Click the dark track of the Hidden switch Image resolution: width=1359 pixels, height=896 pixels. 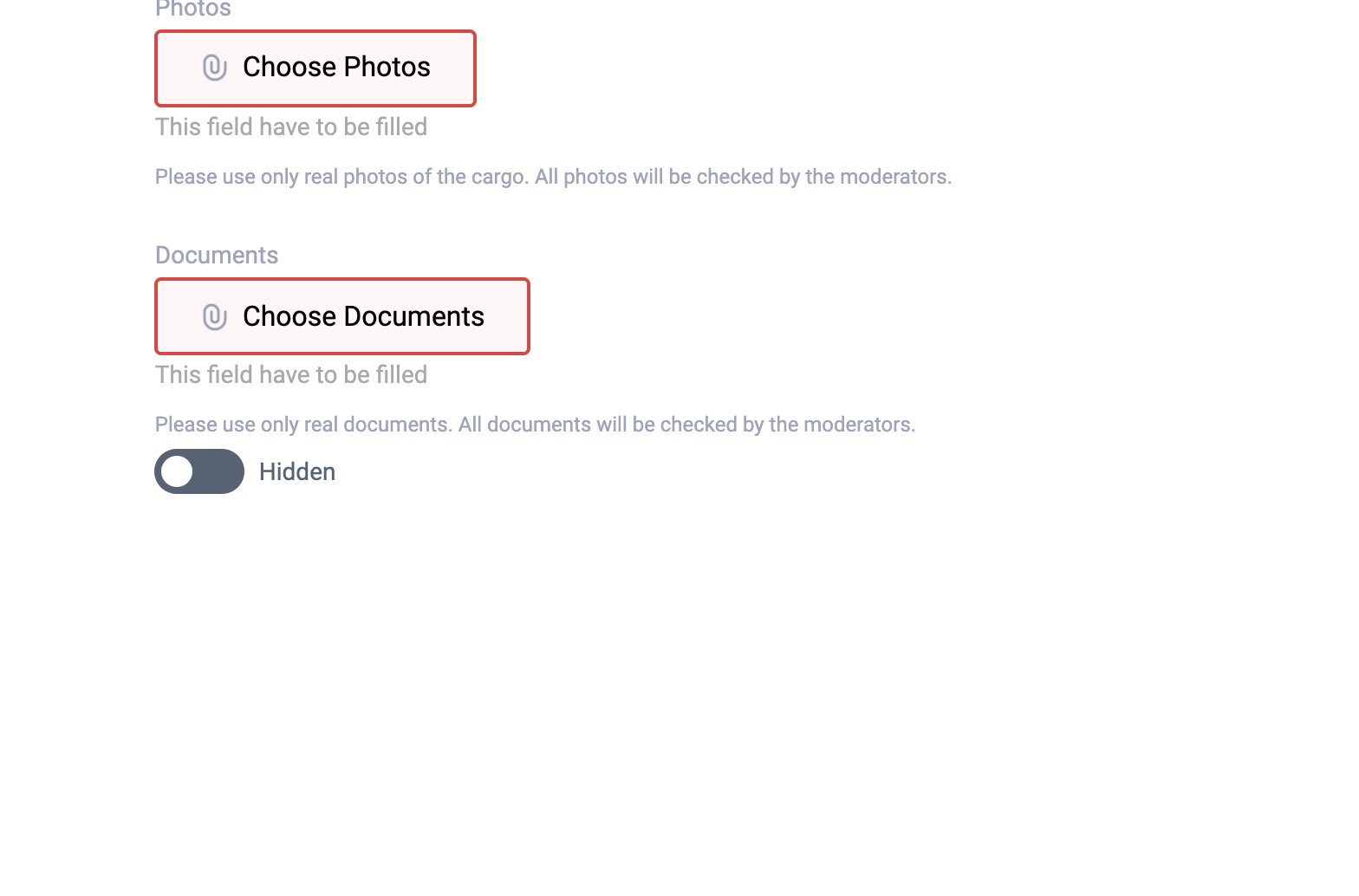click(x=220, y=471)
